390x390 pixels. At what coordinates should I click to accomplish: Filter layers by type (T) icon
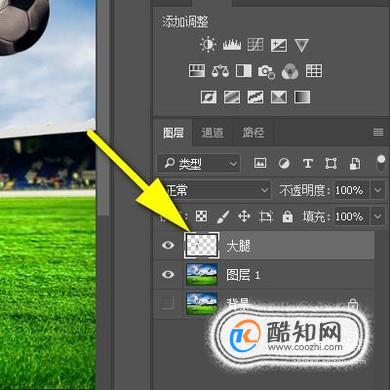[307, 163]
